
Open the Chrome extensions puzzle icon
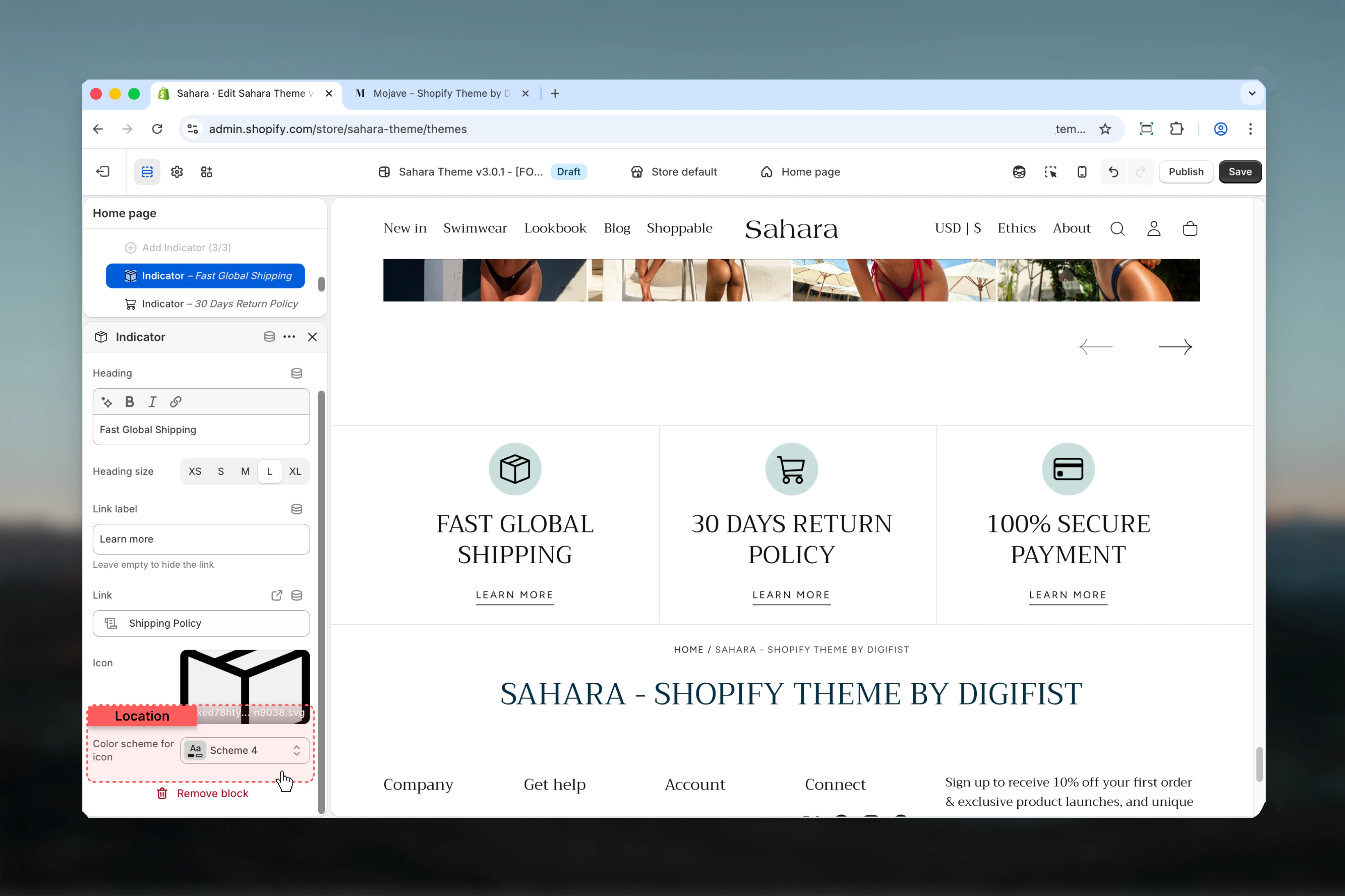(x=1176, y=129)
